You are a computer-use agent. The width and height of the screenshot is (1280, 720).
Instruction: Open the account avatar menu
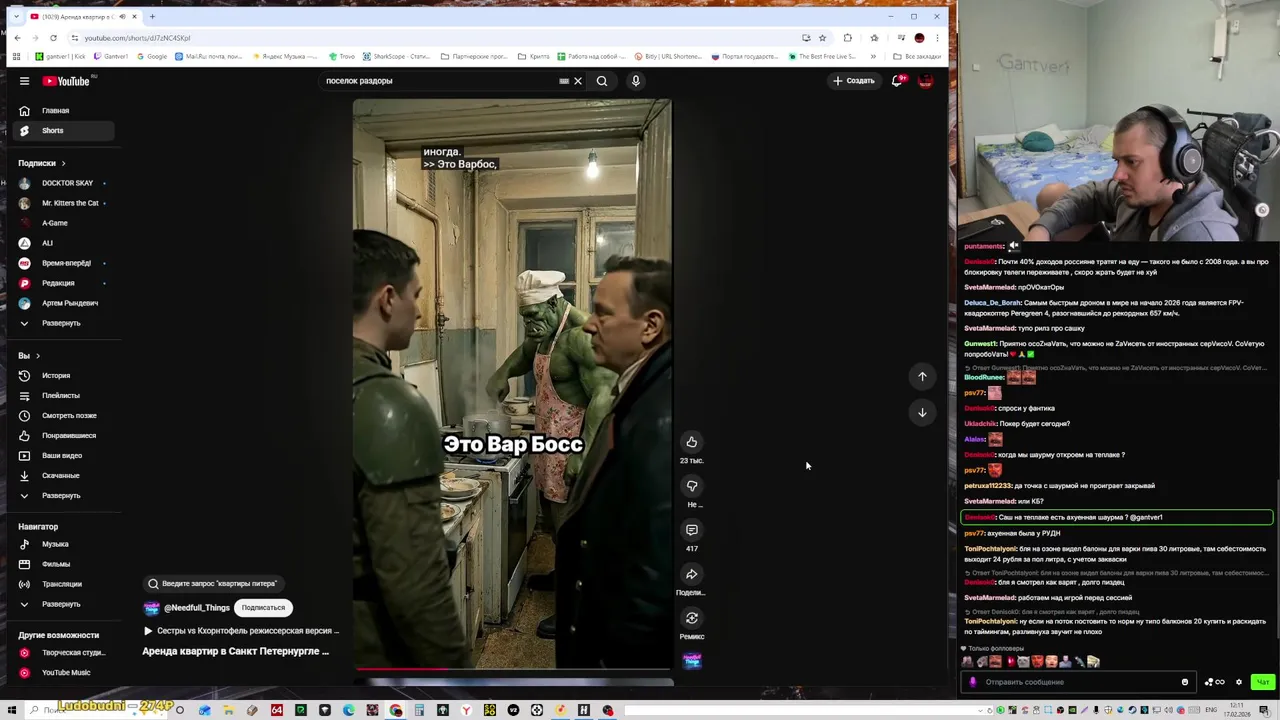(926, 81)
